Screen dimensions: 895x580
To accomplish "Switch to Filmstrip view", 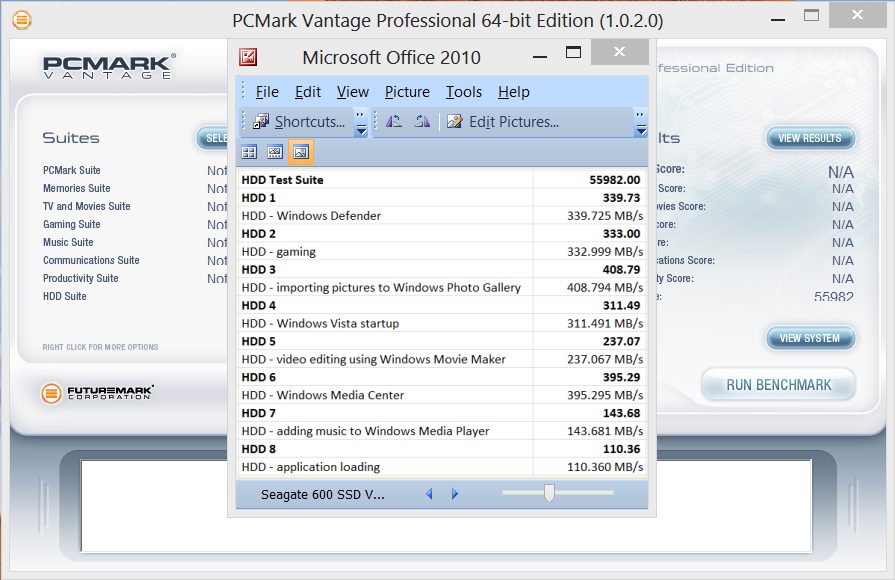I will 275,152.
